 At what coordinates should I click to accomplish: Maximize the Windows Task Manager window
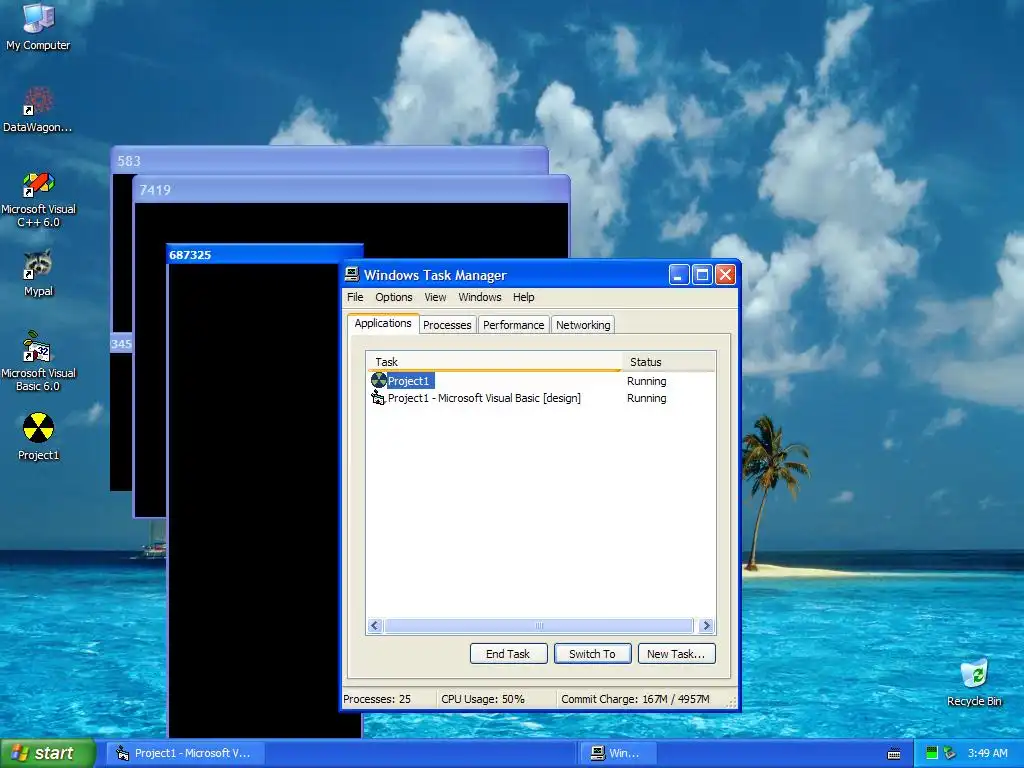pos(702,275)
